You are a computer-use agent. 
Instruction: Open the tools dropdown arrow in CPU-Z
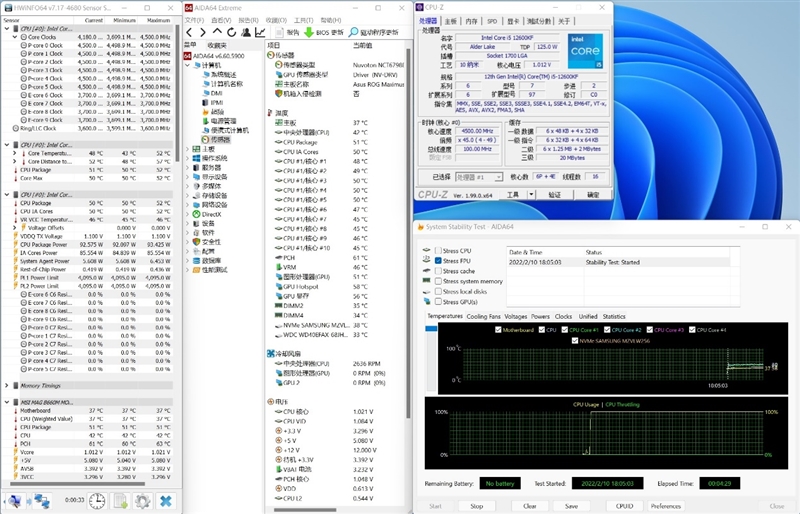coord(531,194)
